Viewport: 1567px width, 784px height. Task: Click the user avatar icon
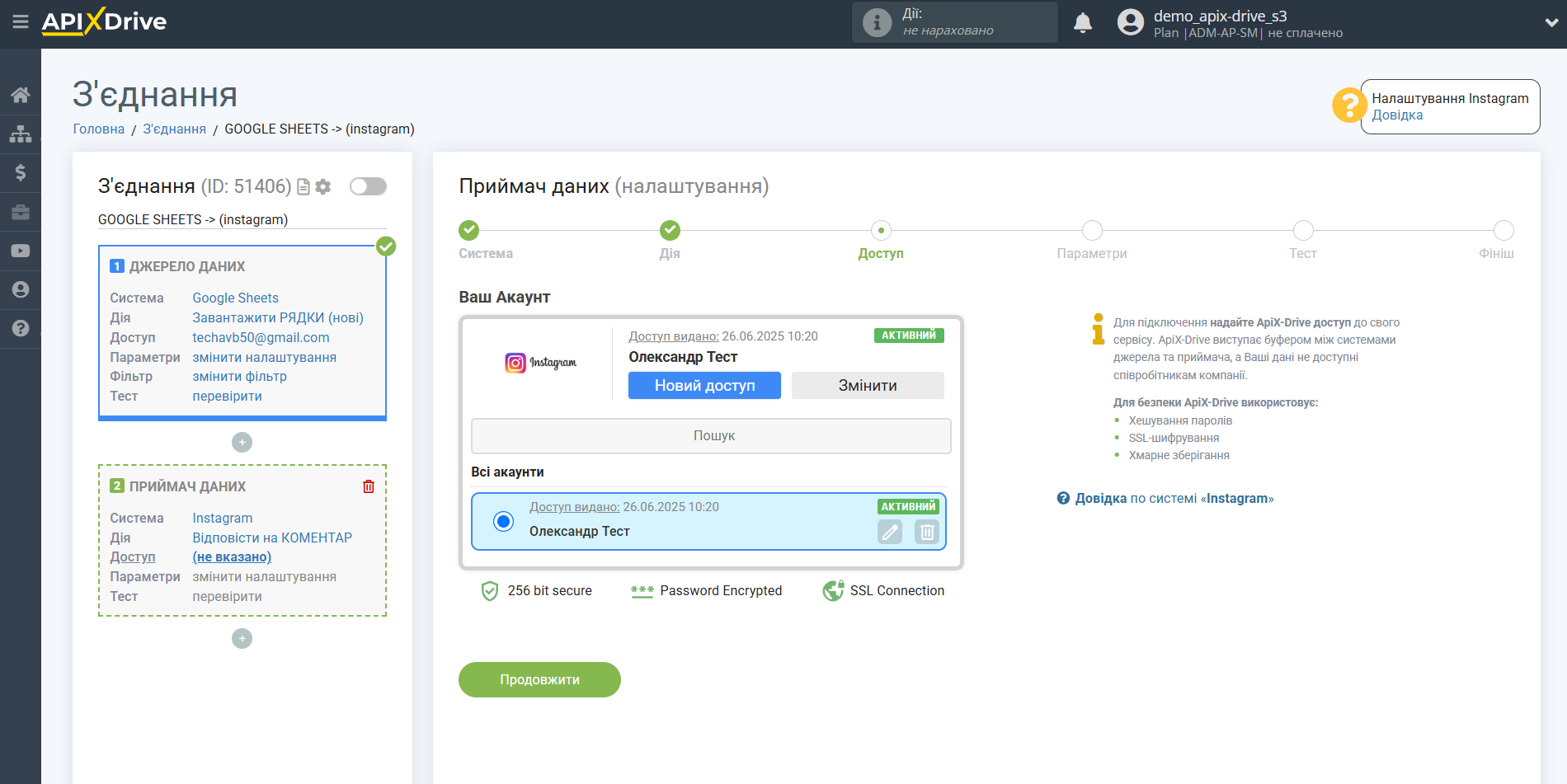[x=1131, y=22]
